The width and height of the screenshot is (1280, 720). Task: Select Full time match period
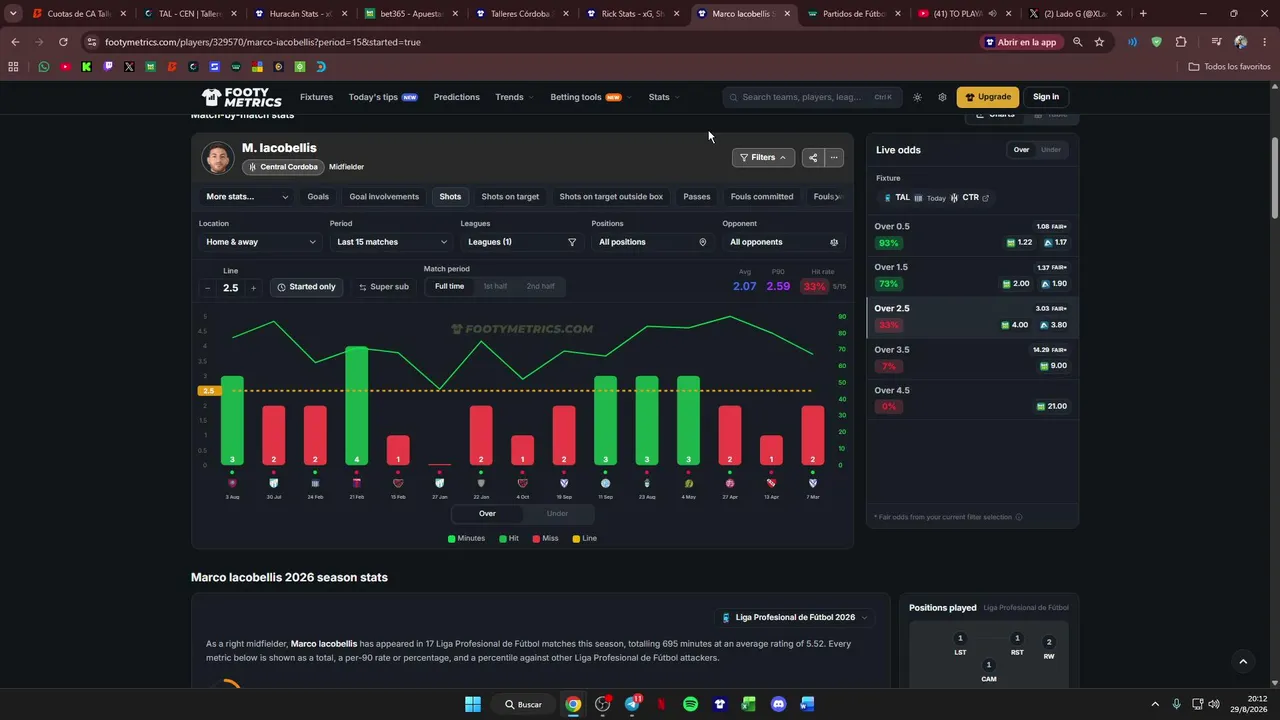(x=449, y=287)
